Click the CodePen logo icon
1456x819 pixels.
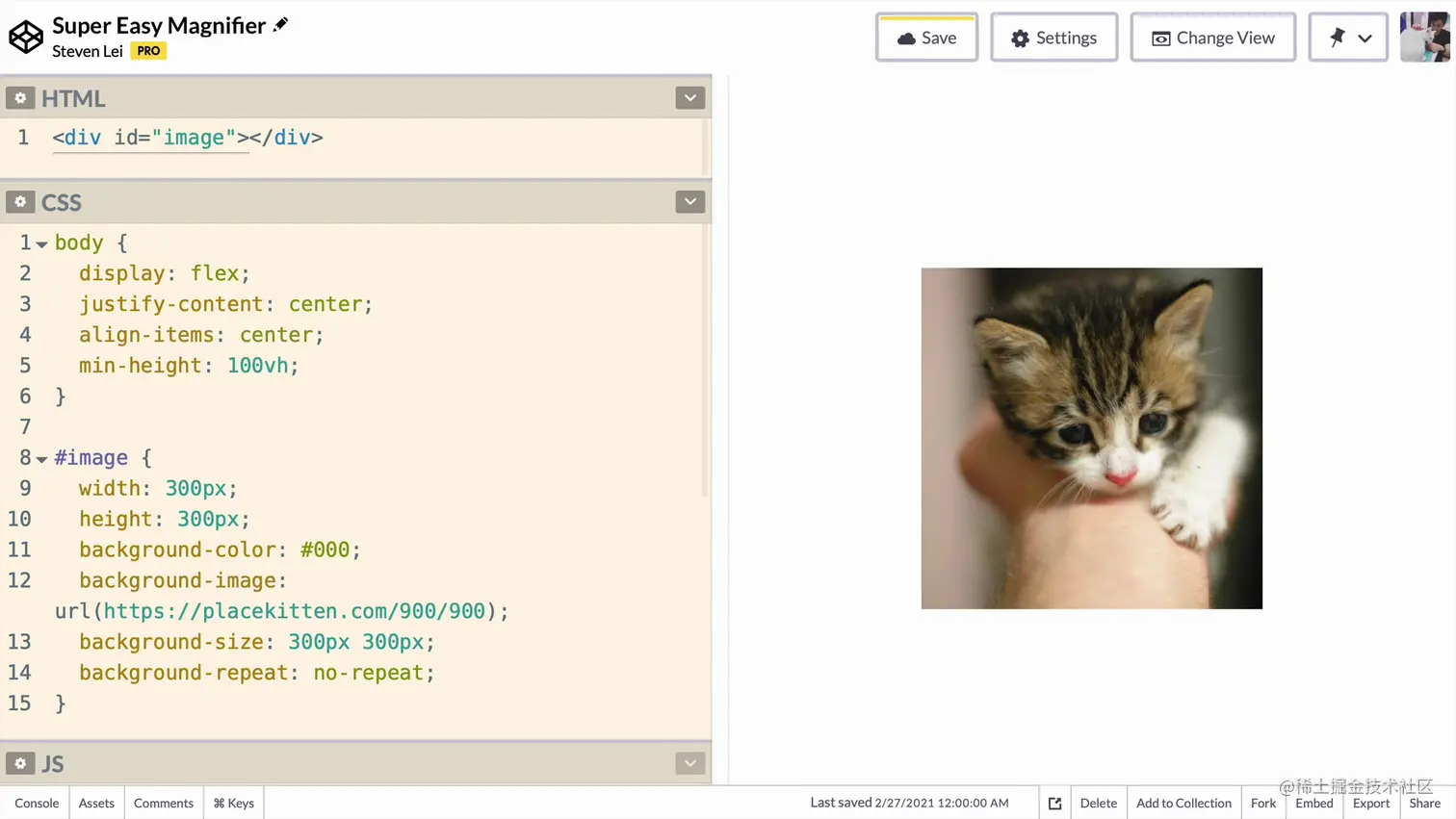coord(26,38)
